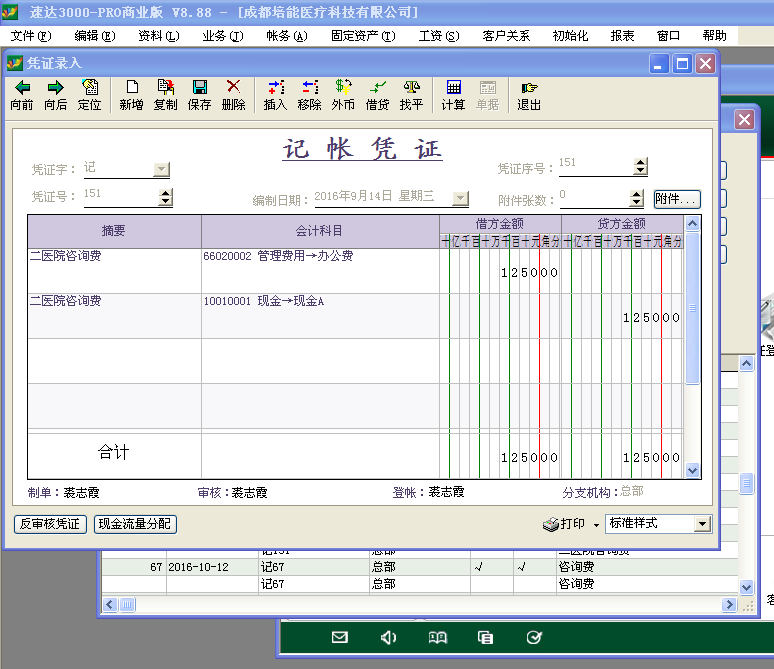Click the 会计科目 column header
Screen dimensions: 774x669
click(320, 231)
